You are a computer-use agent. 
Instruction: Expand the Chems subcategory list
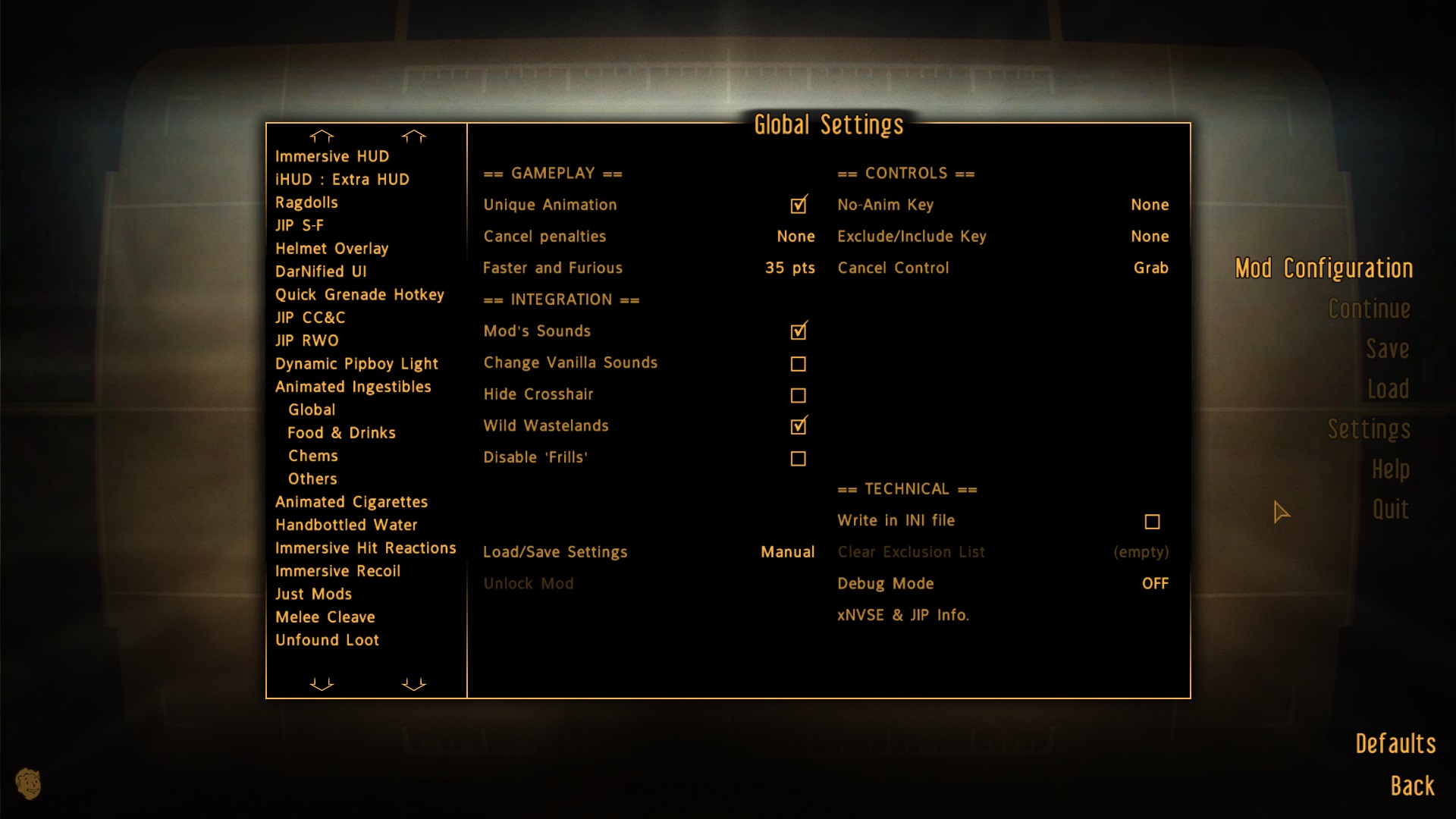click(x=313, y=455)
